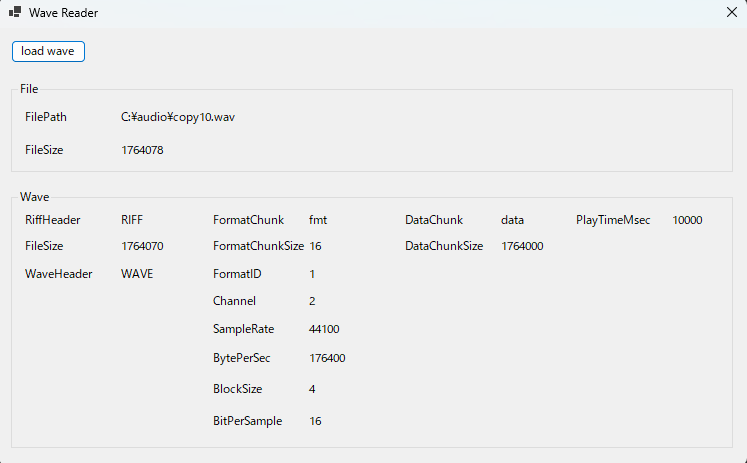The width and height of the screenshot is (747, 463).
Task: Close the Wave Reader window
Action: pyautogui.click(x=731, y=13)
